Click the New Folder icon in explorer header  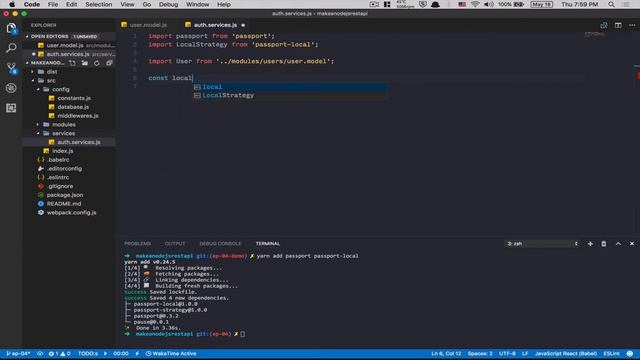84,63
